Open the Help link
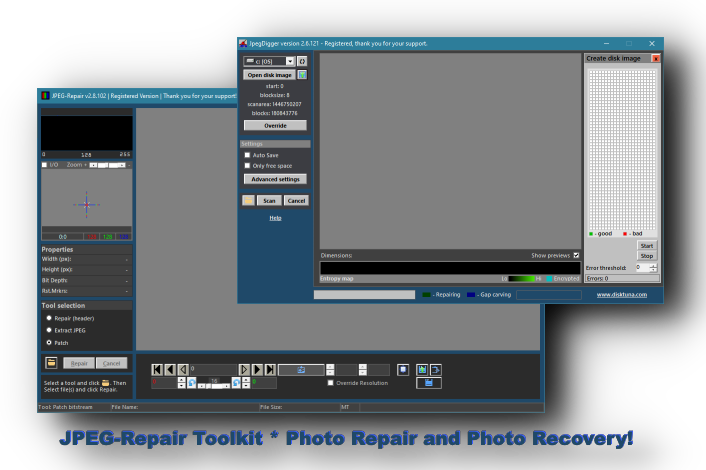706x470 pixels. (275, 217)
